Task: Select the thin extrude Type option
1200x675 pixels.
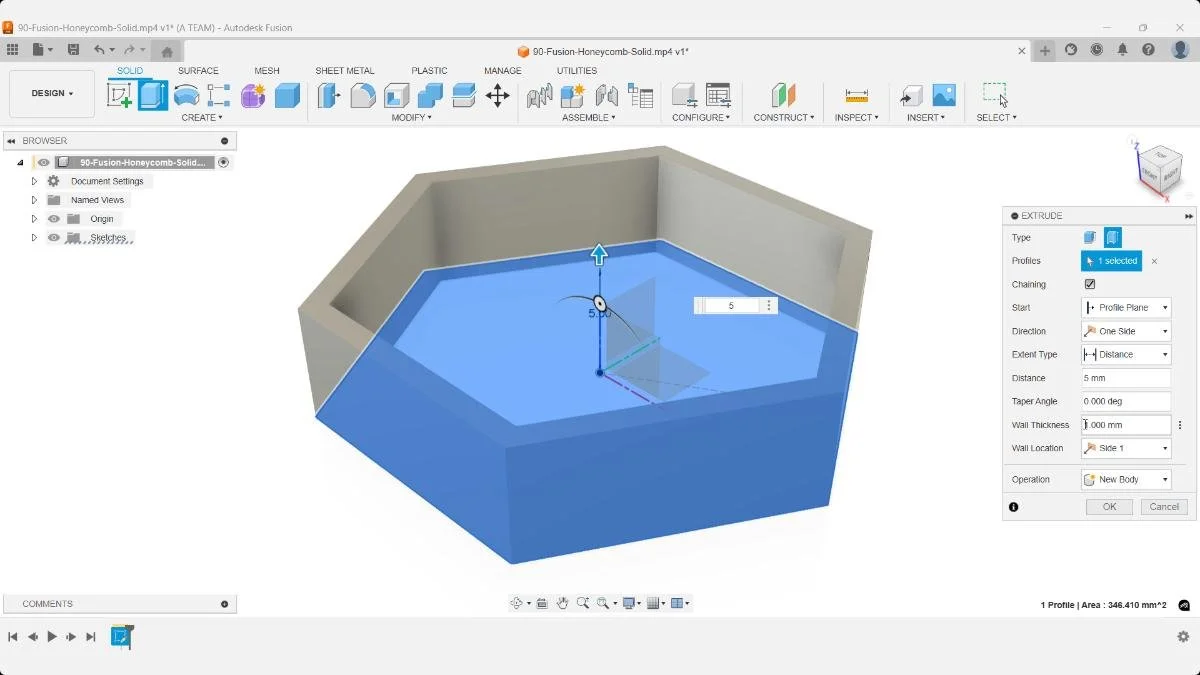Action: click(1112, 237)
